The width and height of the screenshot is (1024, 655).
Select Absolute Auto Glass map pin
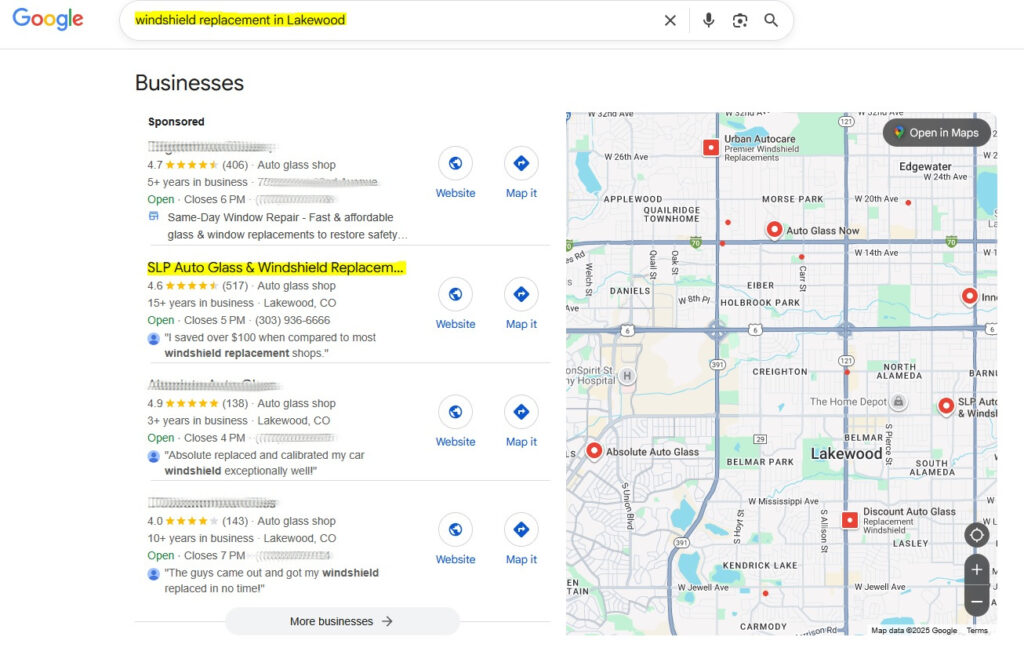tap(594, 450)
